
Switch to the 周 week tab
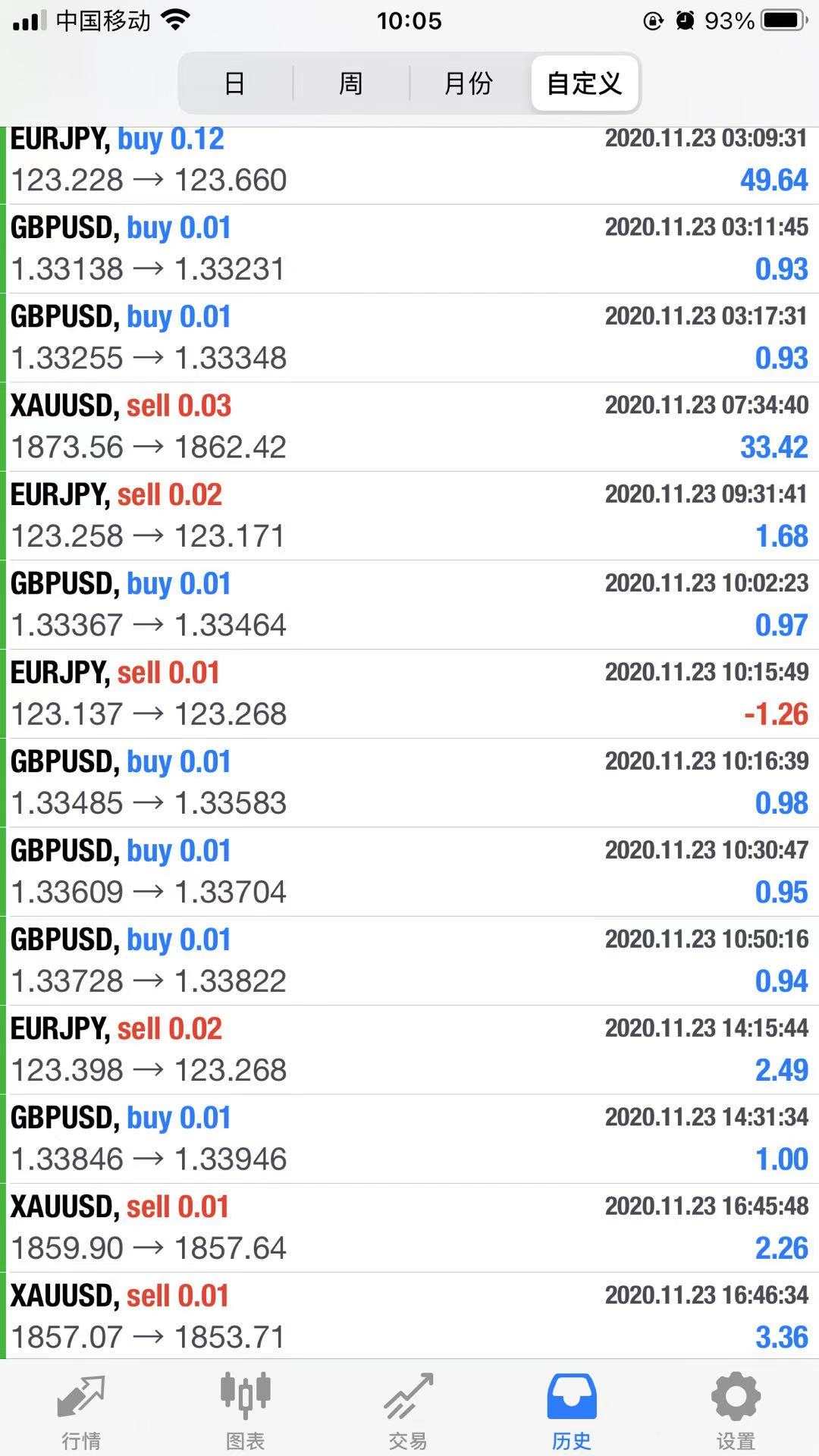tap(350, 83)
